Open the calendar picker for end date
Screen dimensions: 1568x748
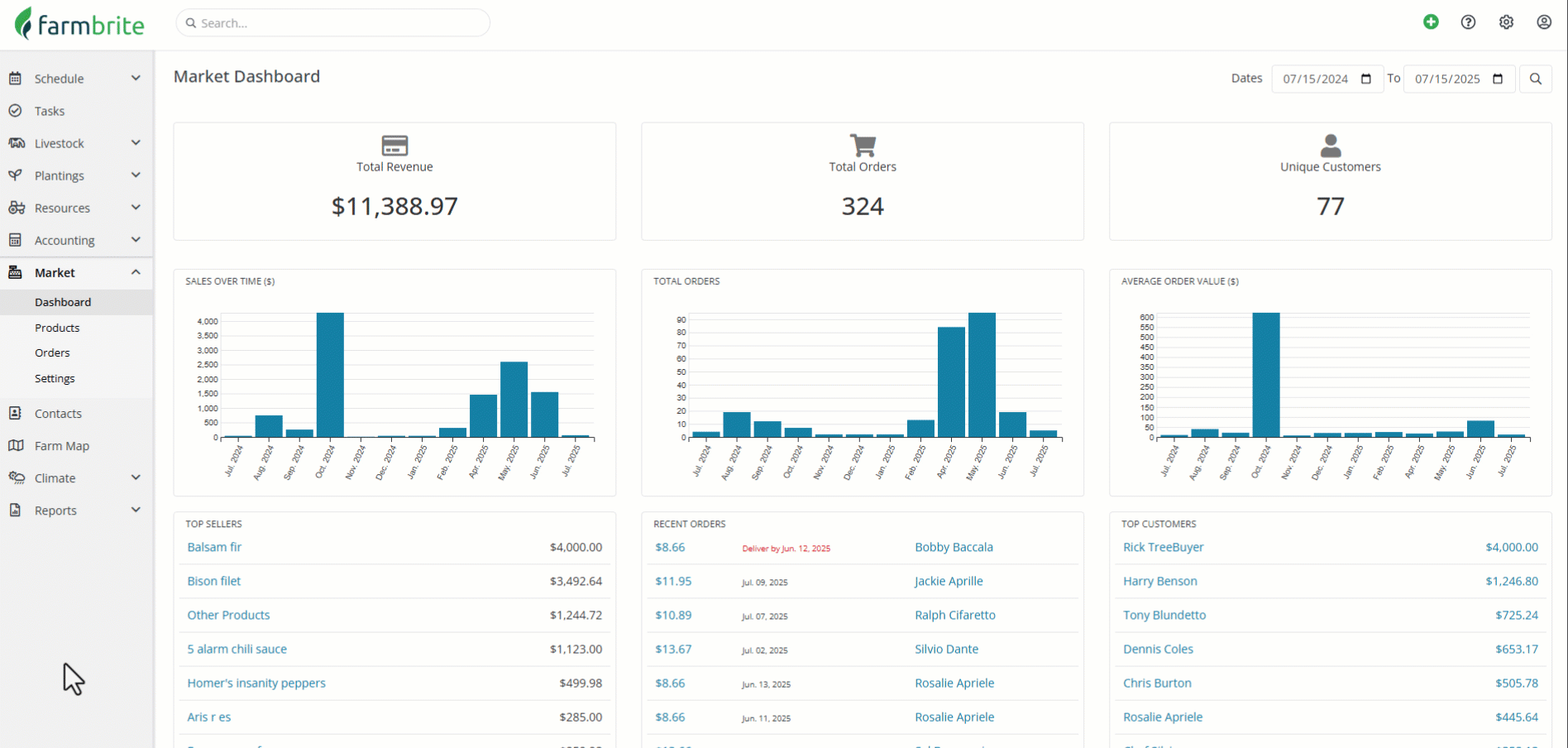(1498, 79)
